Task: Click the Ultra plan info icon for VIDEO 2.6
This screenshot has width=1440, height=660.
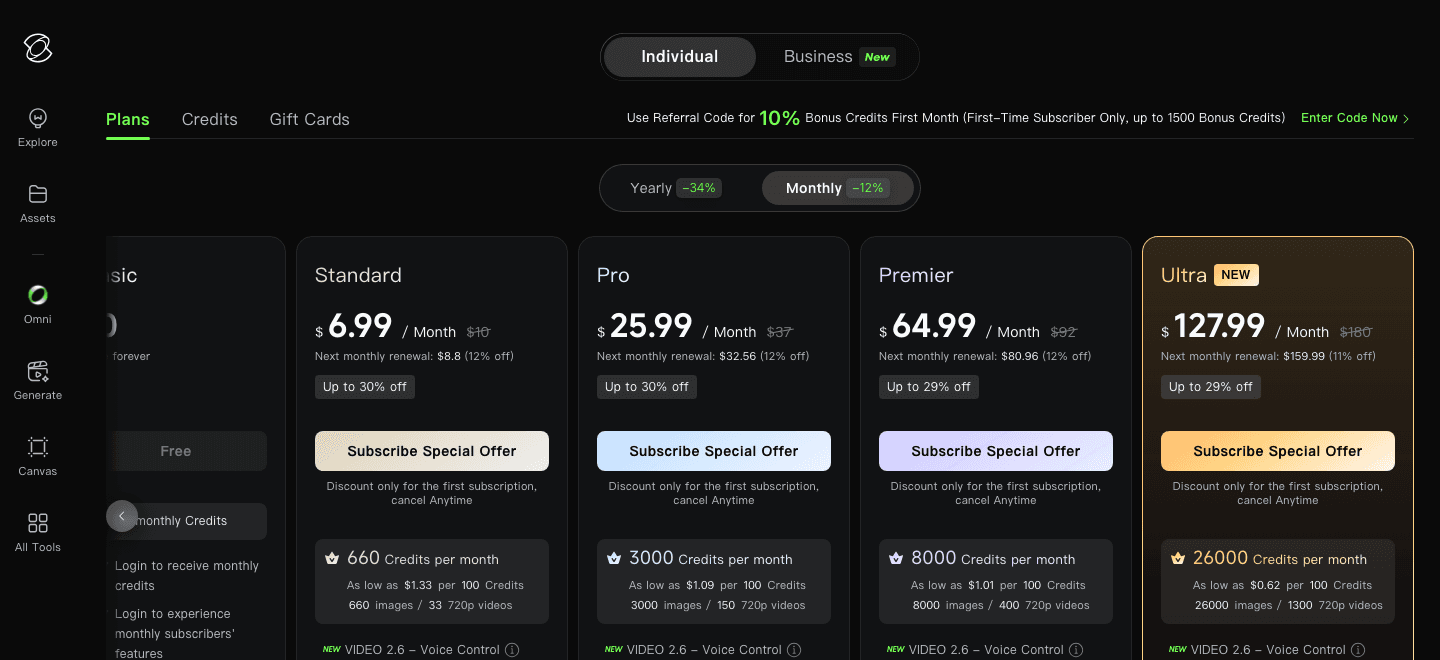Action: (x=1358, y=650)
